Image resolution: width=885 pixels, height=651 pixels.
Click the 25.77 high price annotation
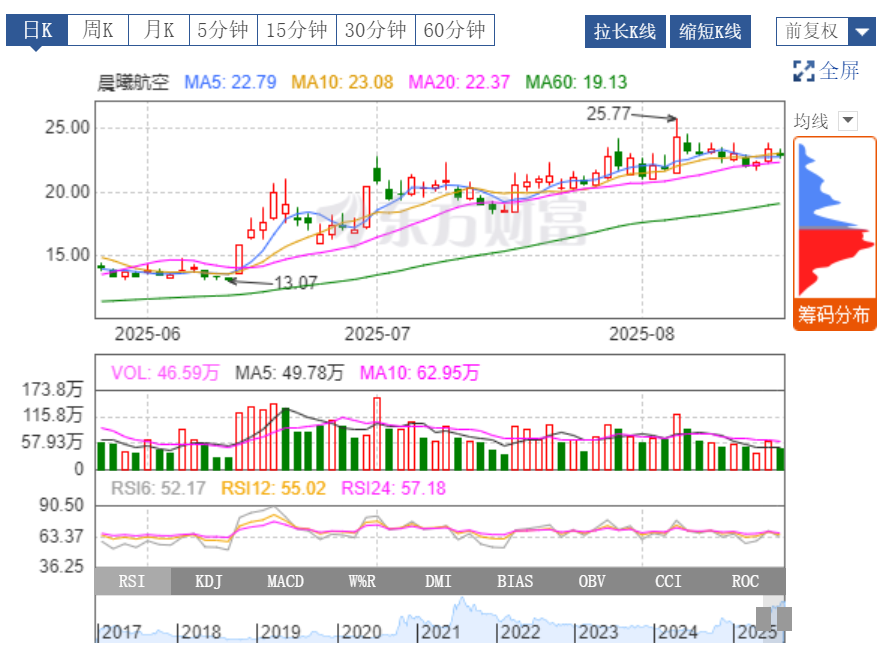click(608, 113)
